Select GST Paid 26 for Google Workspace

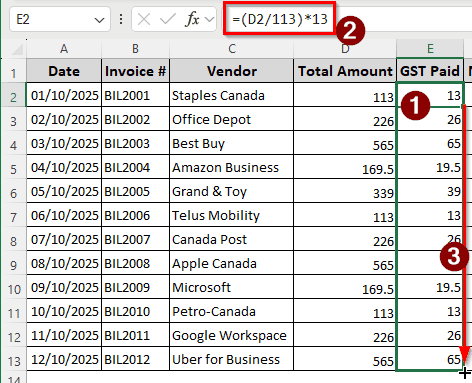tap(430, 335)
